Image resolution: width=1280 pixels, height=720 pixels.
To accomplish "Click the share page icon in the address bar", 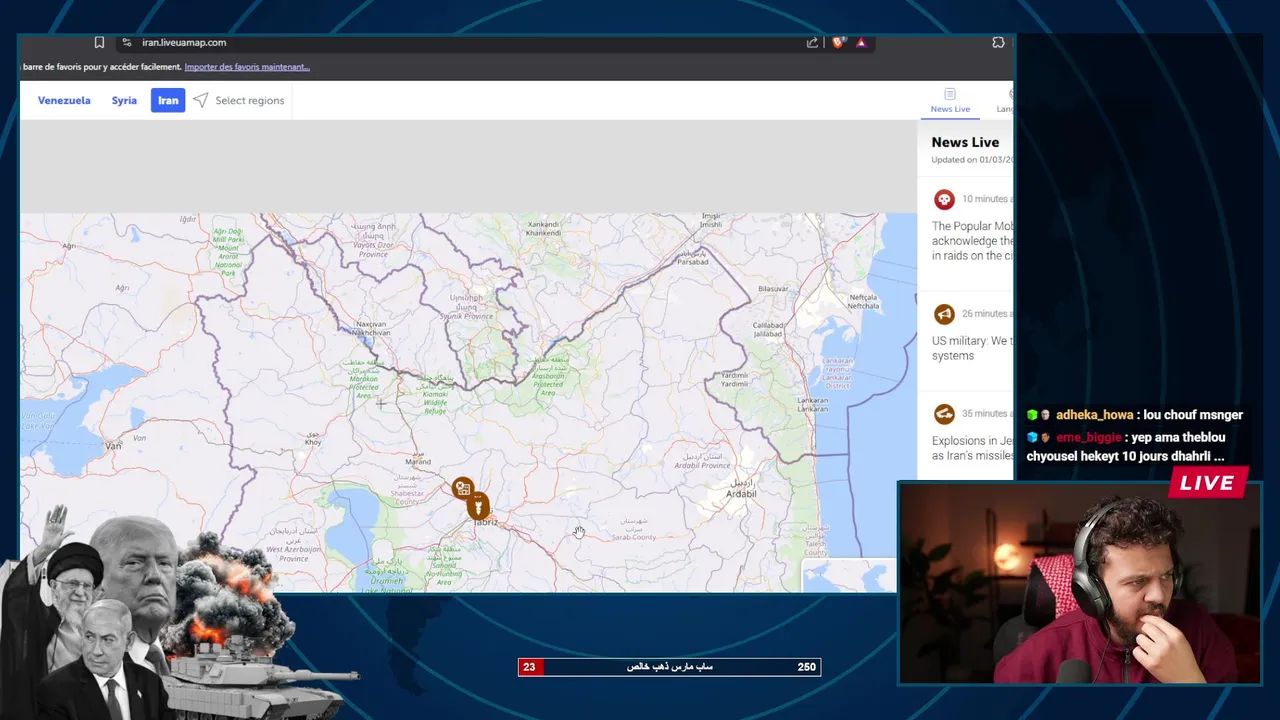I will click(812, 42).
